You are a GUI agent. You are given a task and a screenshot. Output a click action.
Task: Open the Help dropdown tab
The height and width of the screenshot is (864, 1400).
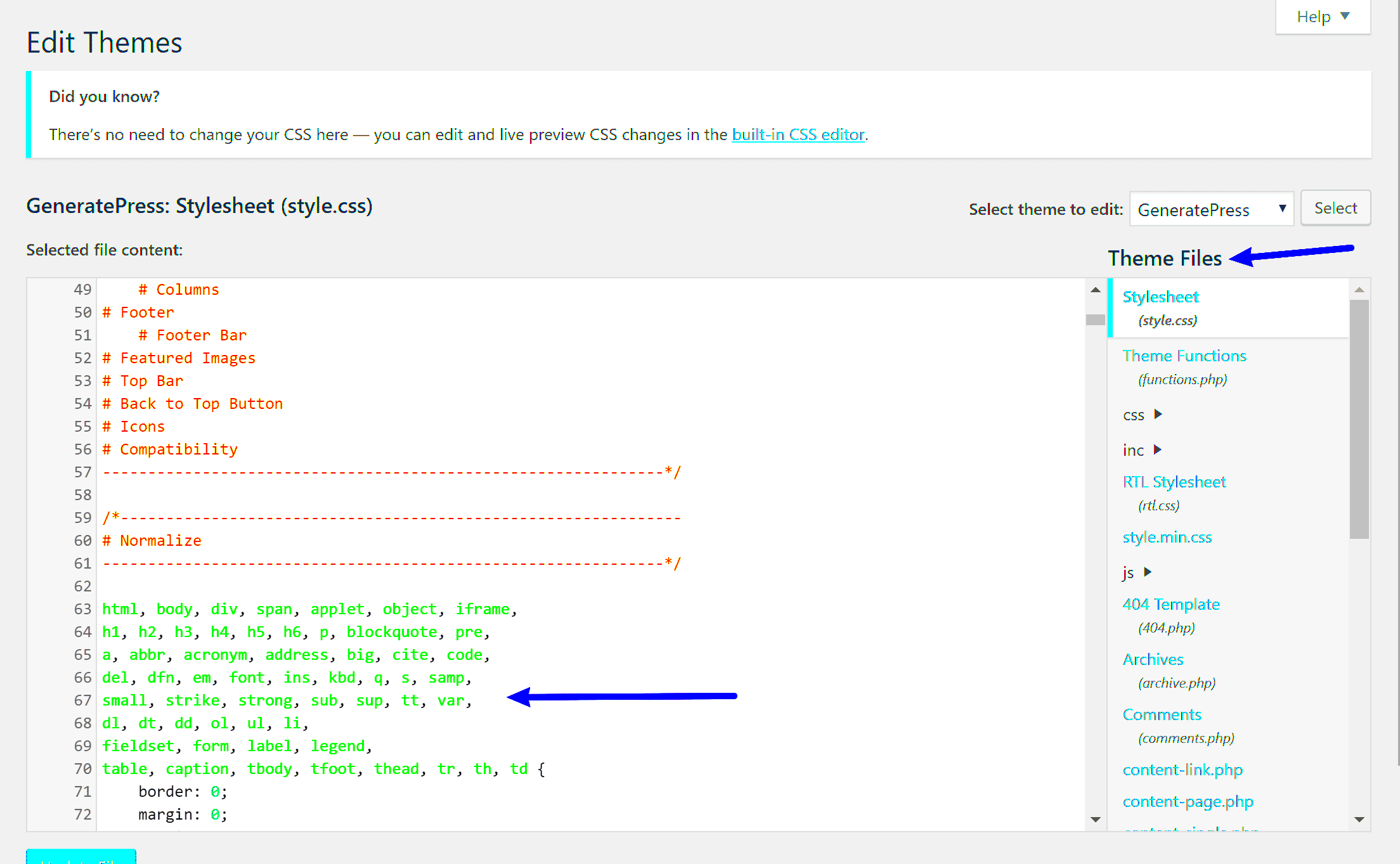click(1323, 16)
